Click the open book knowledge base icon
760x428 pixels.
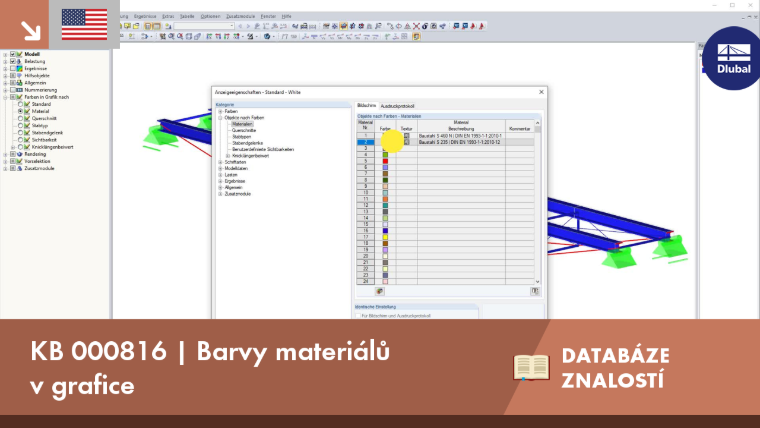[x=531, y=367]
